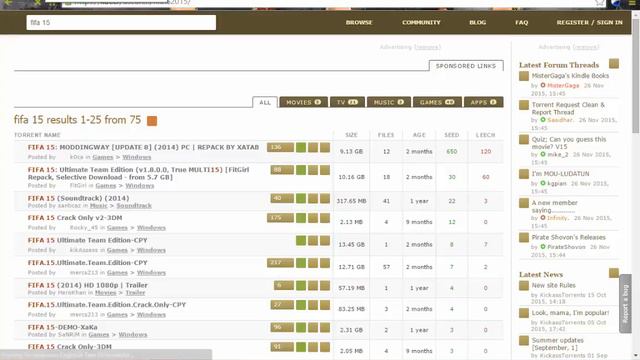This screenshot has width=640, height=360.
Task: Switch to the ALL results tab
Action: click(x=265, y=102)
